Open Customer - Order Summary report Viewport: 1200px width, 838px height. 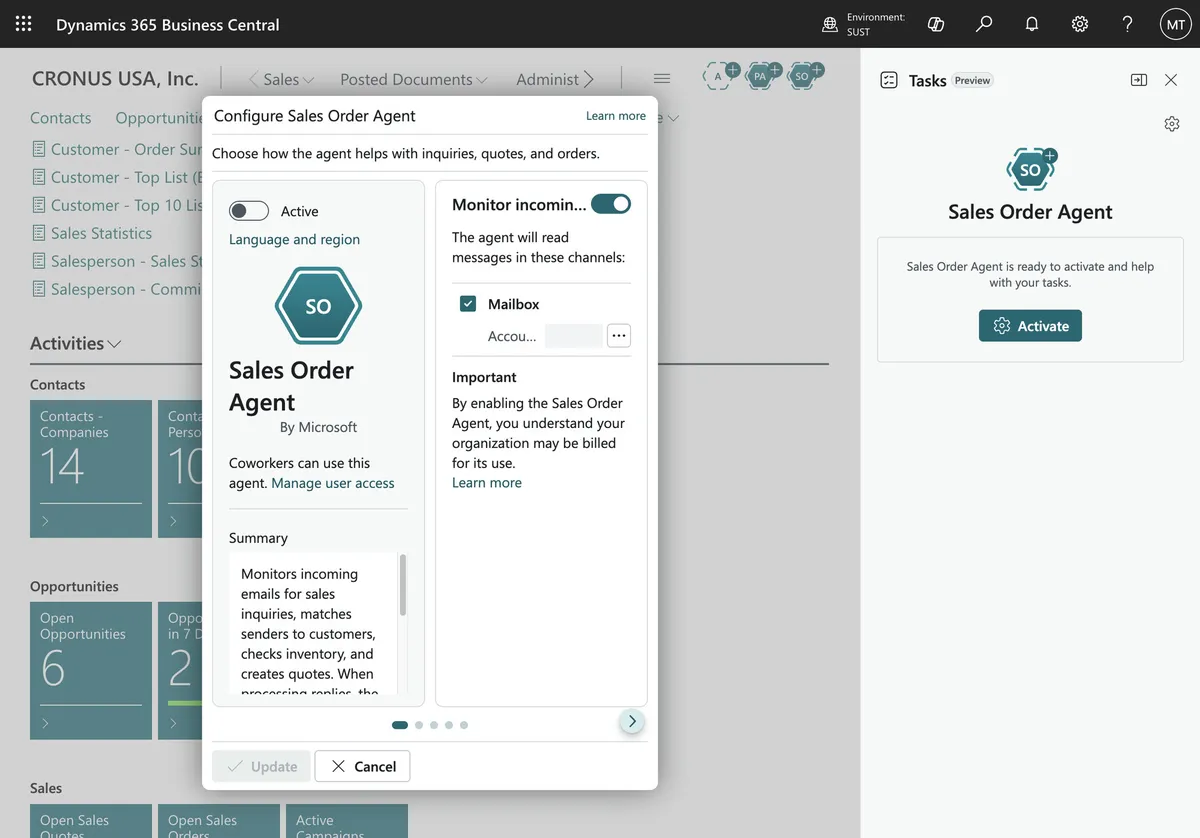(117, 149)
